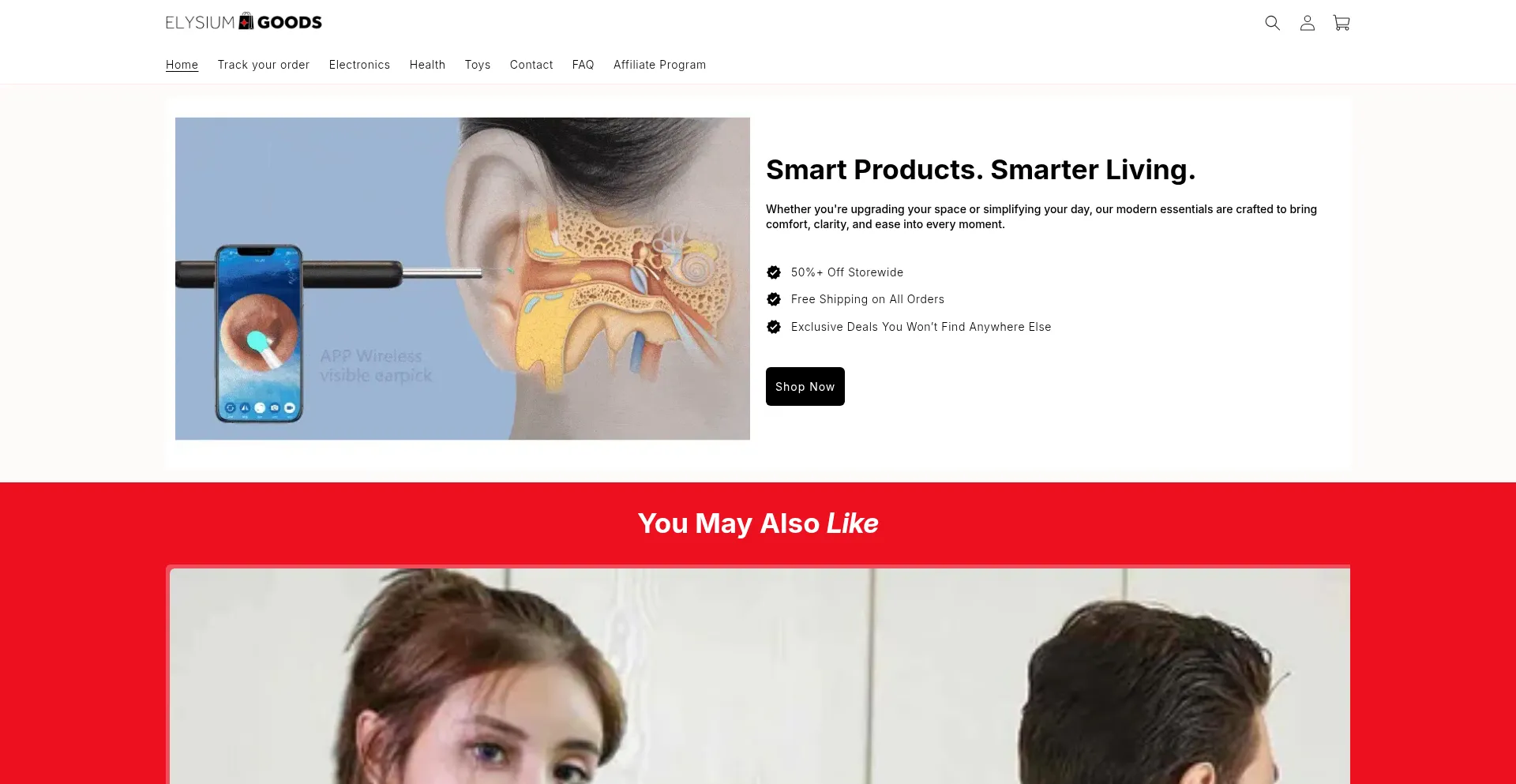Image resolution: width=1516 pixels, height=784 pixels.
Task: Click the Shop Now button
Action: coord(805,387)
